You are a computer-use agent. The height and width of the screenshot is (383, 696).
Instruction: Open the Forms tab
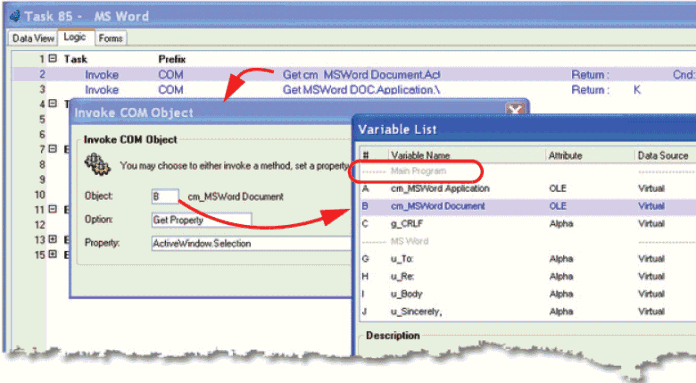111,39
